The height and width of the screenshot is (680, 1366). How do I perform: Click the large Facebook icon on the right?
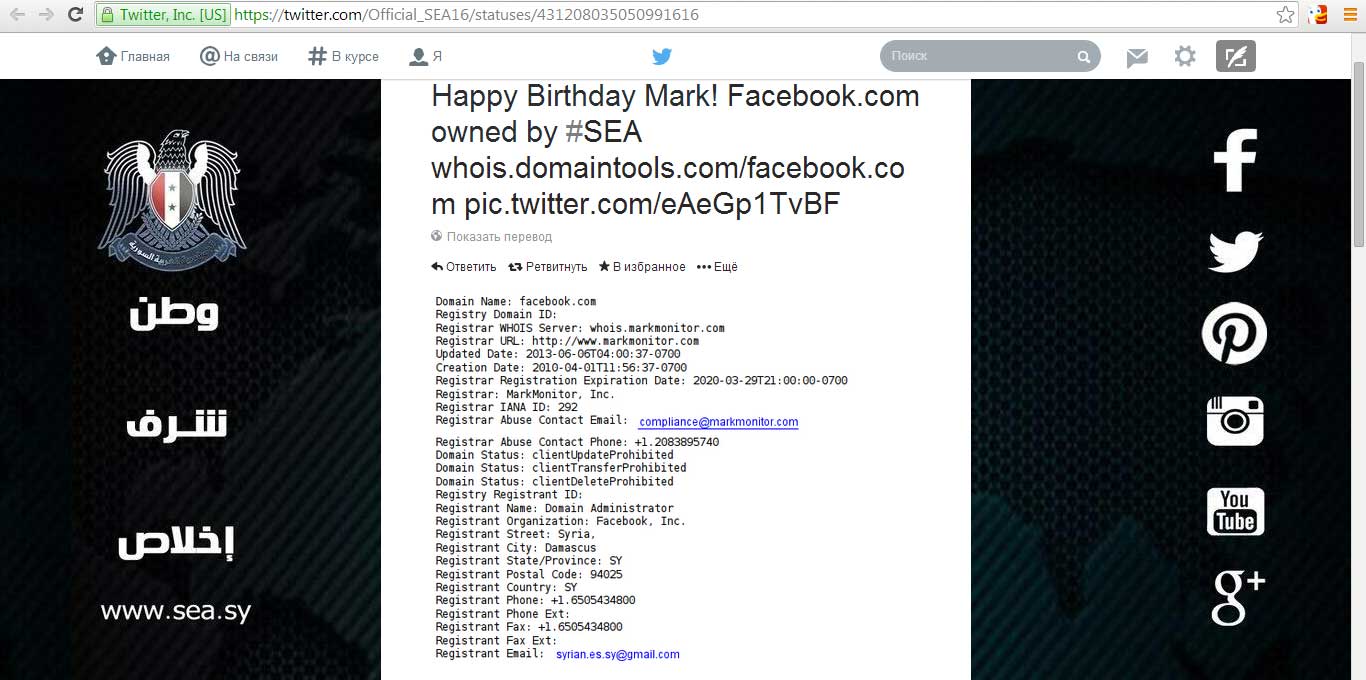tap(1235, 160)
